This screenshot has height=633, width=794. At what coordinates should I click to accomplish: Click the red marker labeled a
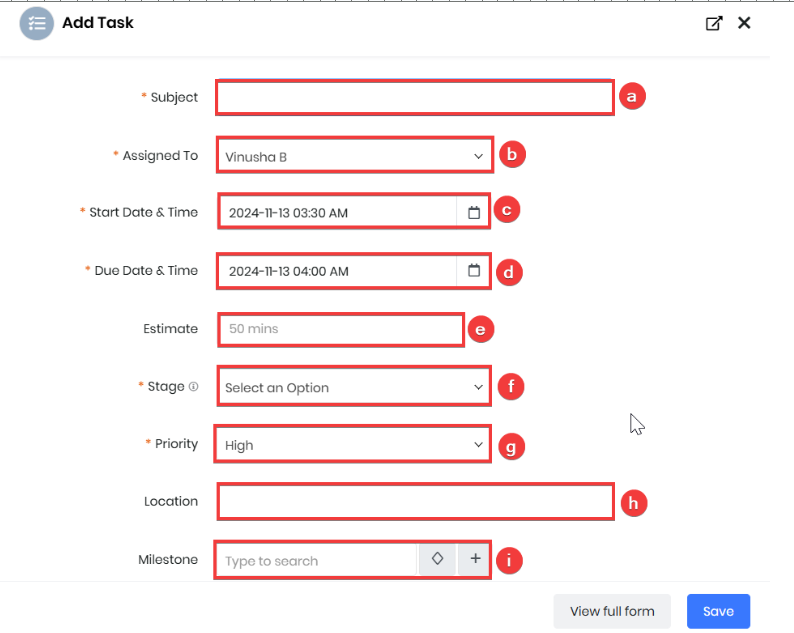(631, 96)
